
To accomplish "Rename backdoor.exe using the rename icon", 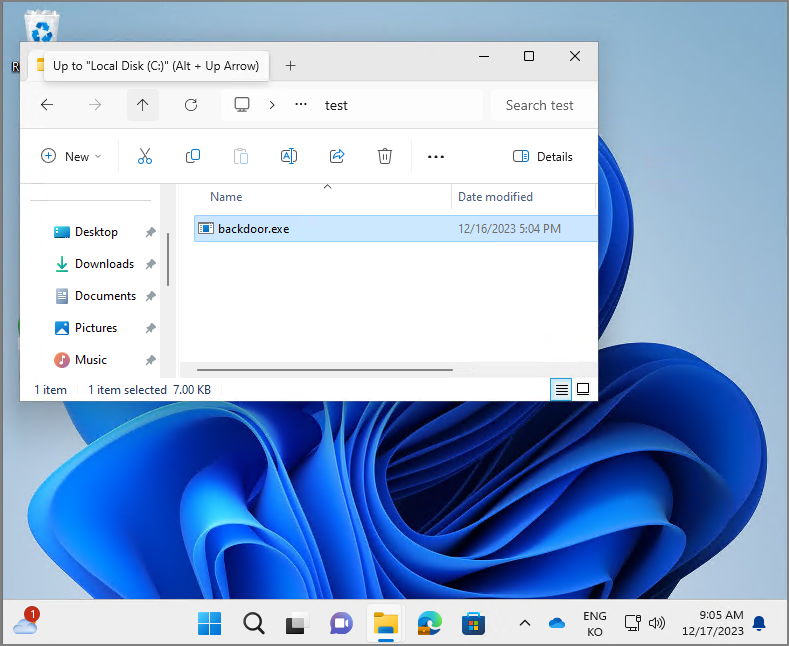I will click(289, 156).
